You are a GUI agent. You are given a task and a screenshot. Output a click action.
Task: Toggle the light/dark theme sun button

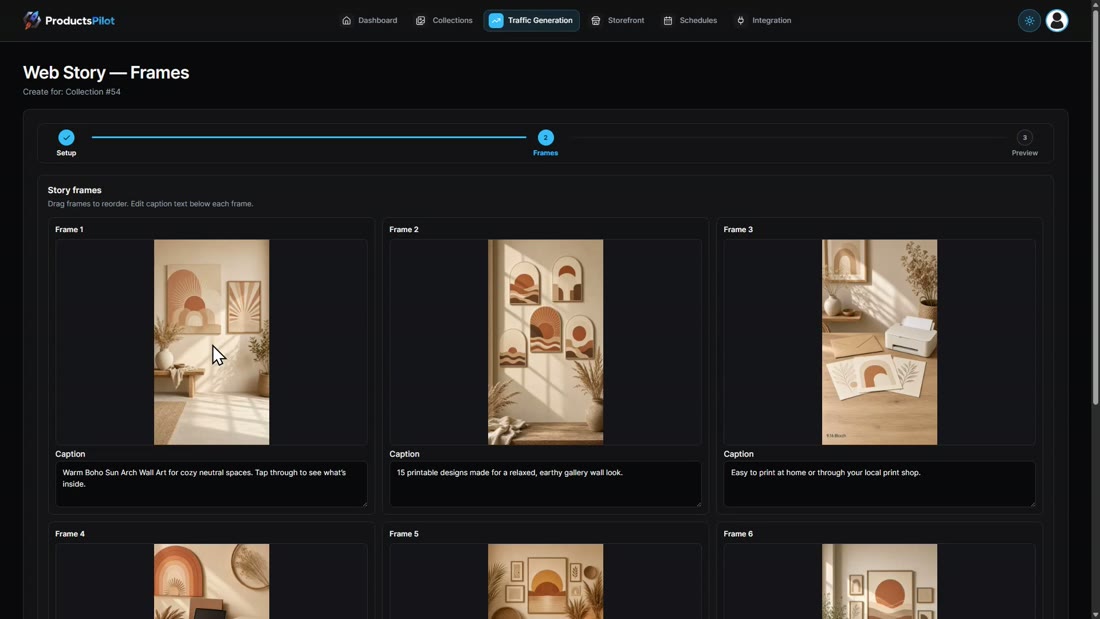coord(1029,20)
